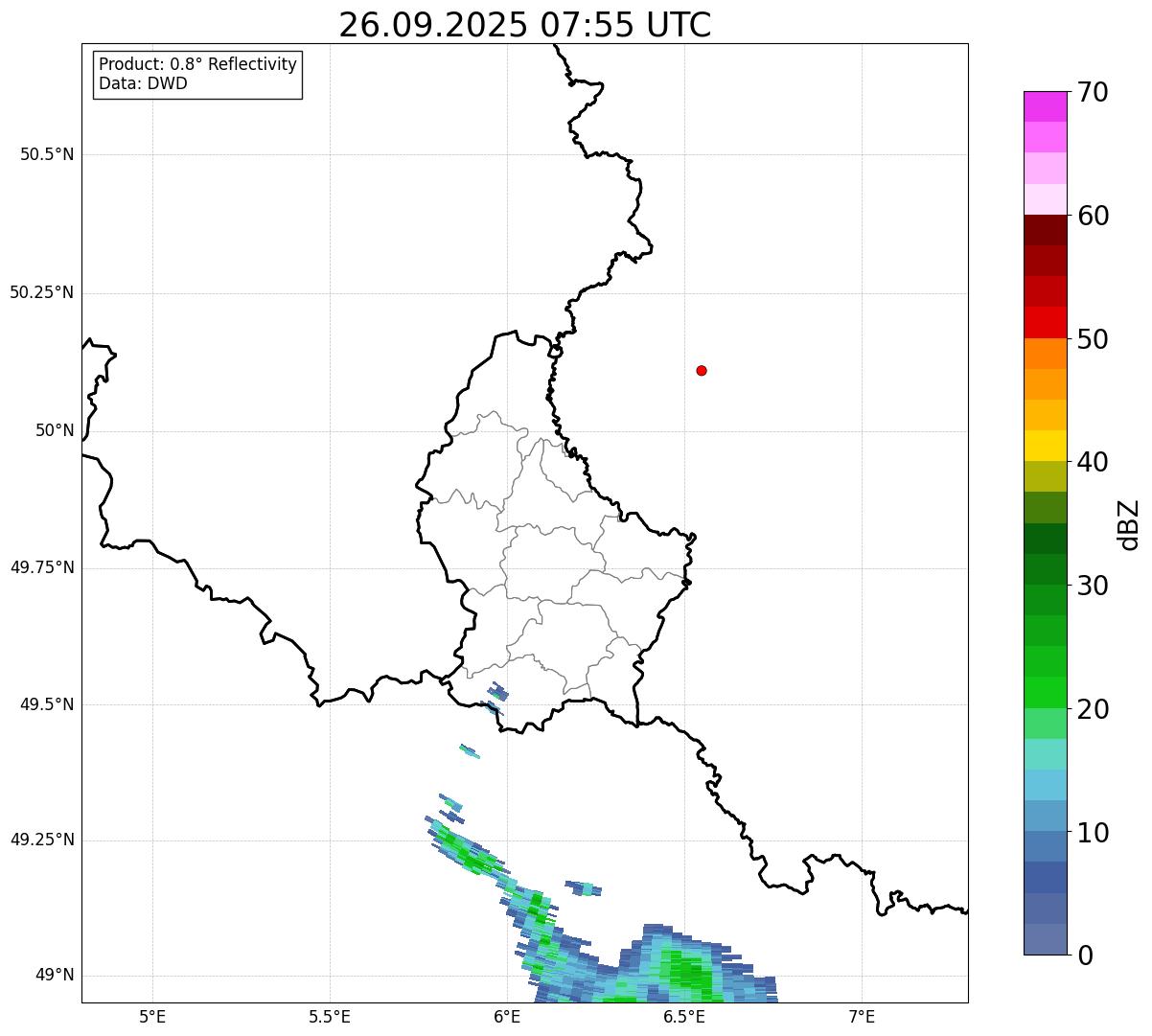Pick the bright green swatch just above 20
The image size is (1152, 1036).
[1045, 692]
